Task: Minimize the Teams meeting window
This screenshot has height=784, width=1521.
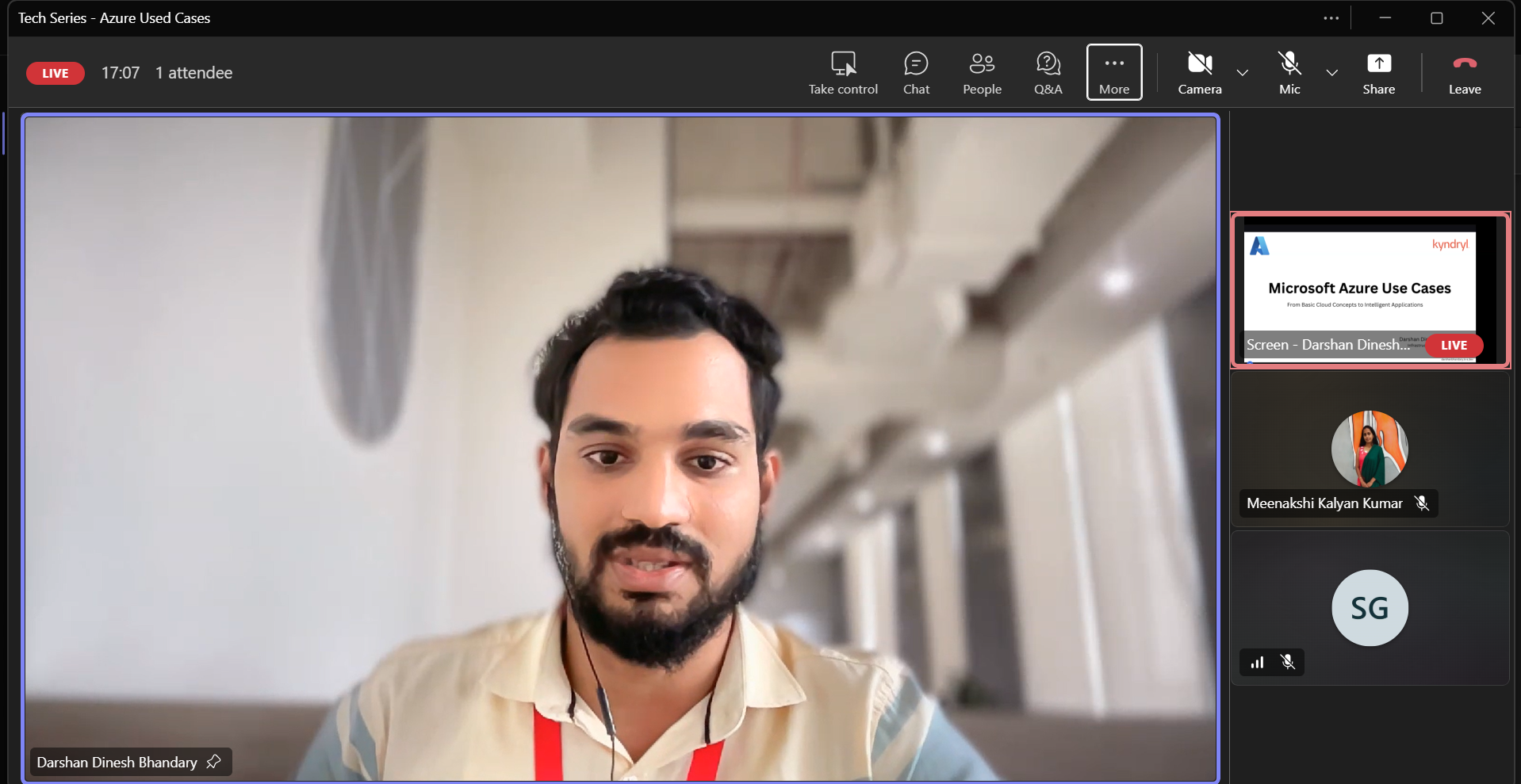Action: pyautogui.click(x=1385, y=18)
